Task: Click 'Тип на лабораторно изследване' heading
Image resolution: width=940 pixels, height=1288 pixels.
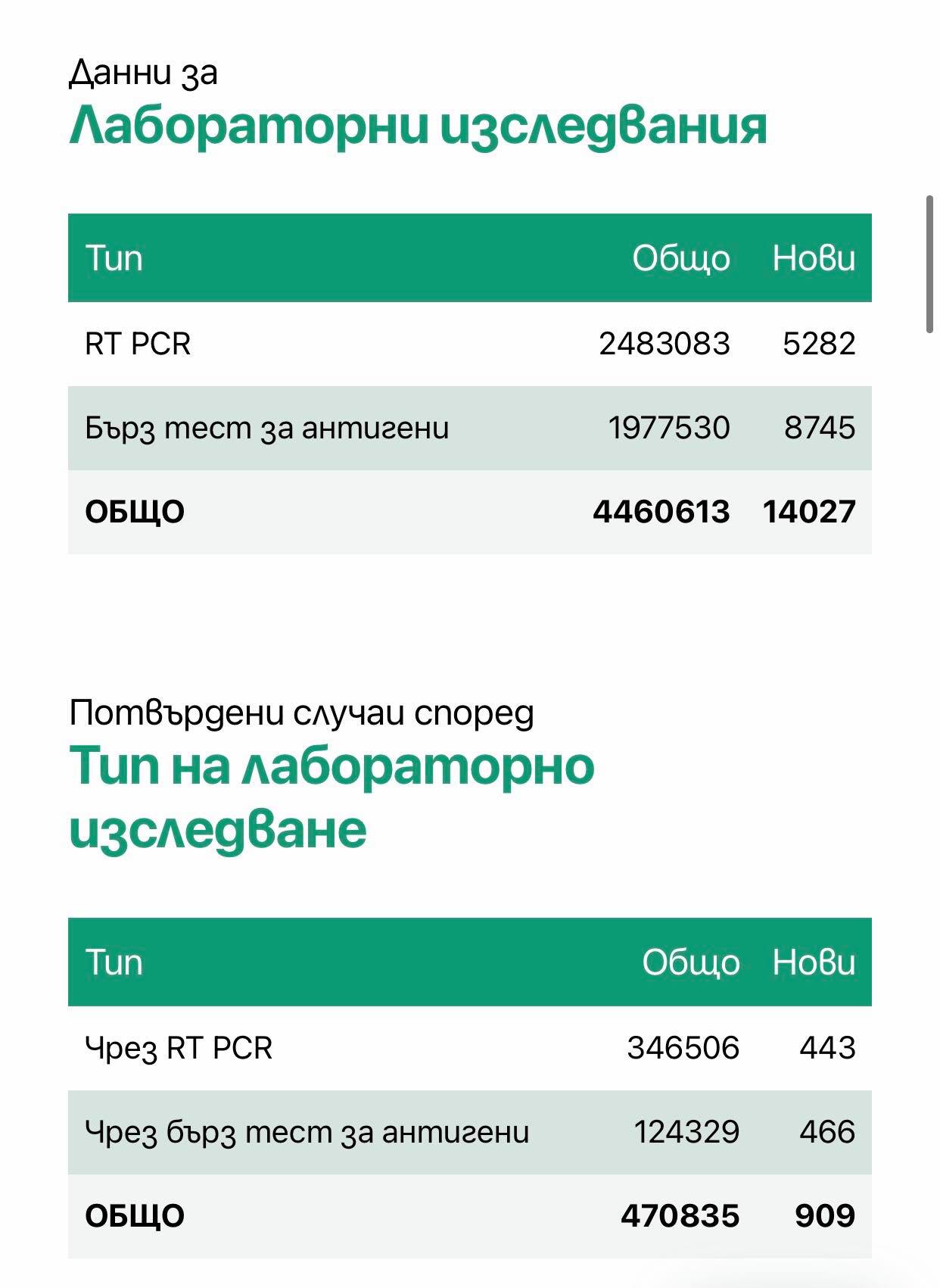Action: tap(331, 798)
